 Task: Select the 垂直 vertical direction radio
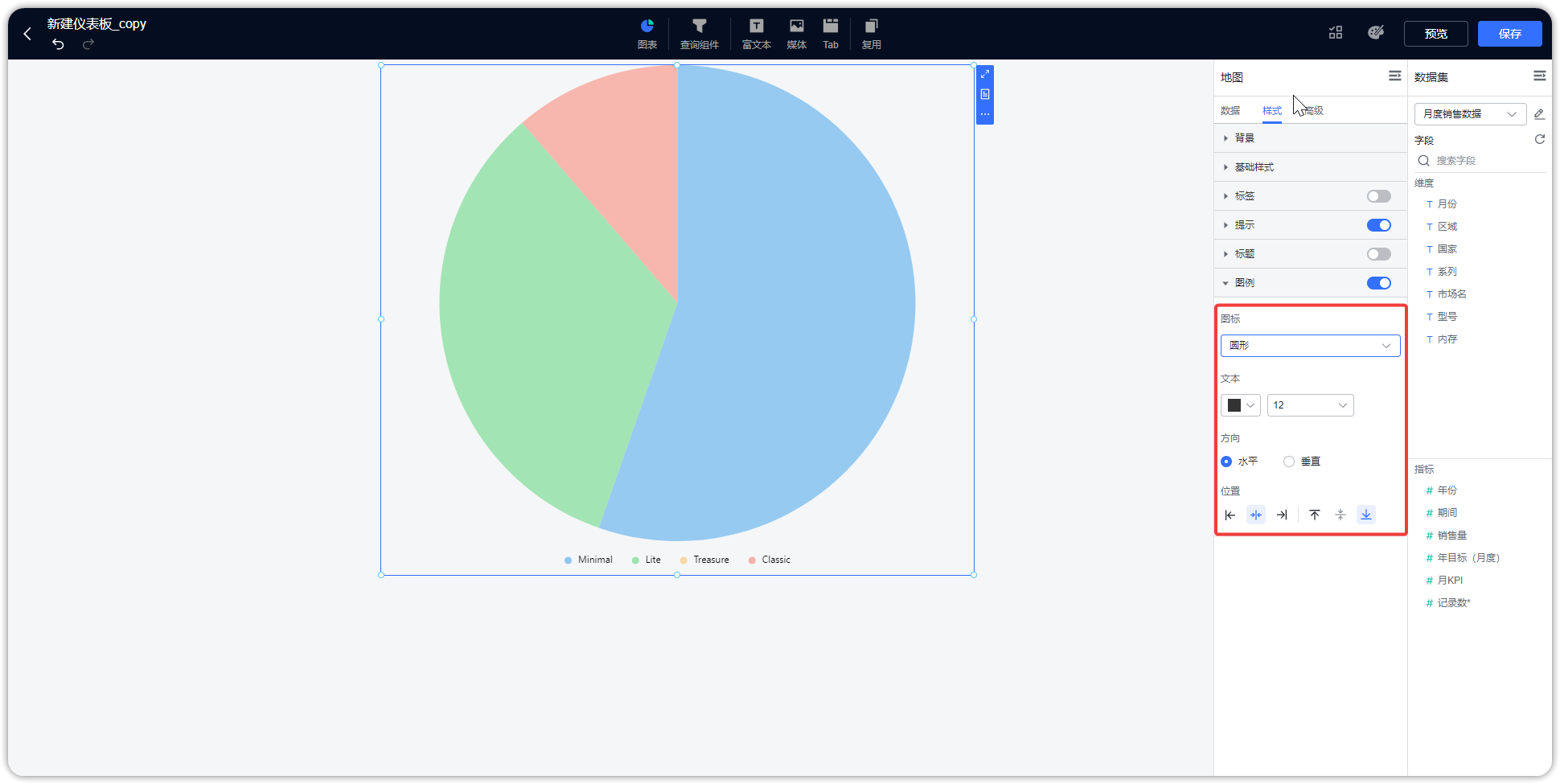click(x=1289, y=462)
